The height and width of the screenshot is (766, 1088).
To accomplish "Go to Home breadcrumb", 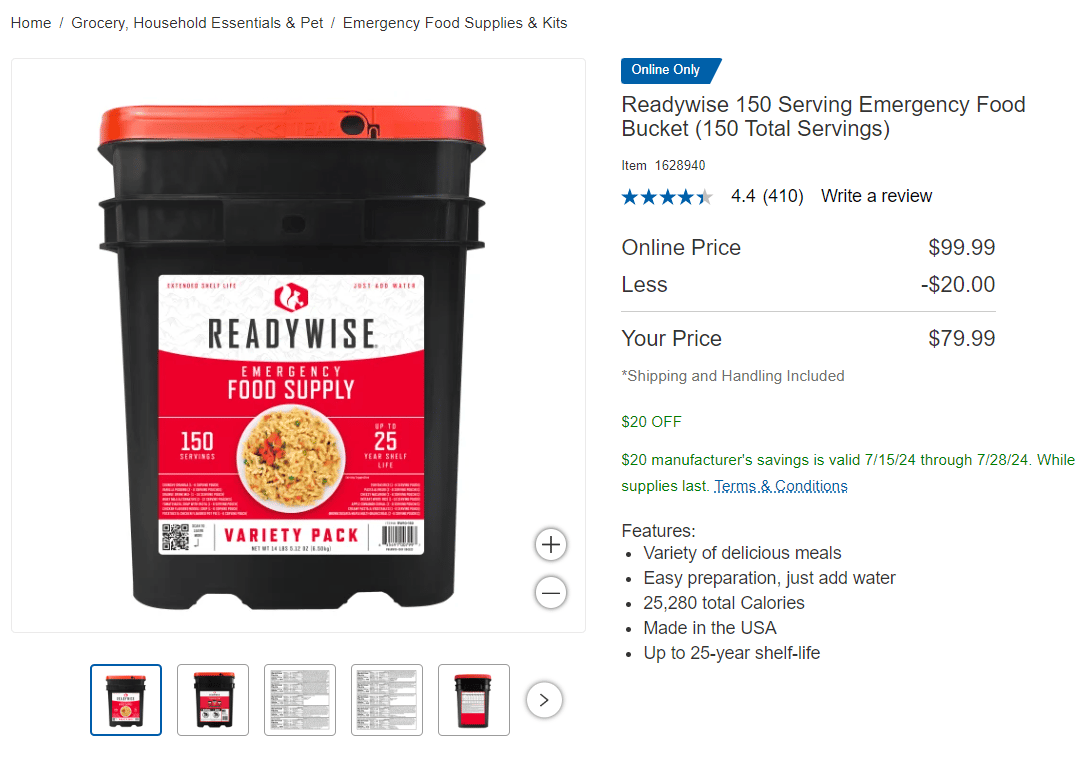I will click(31, 23).
